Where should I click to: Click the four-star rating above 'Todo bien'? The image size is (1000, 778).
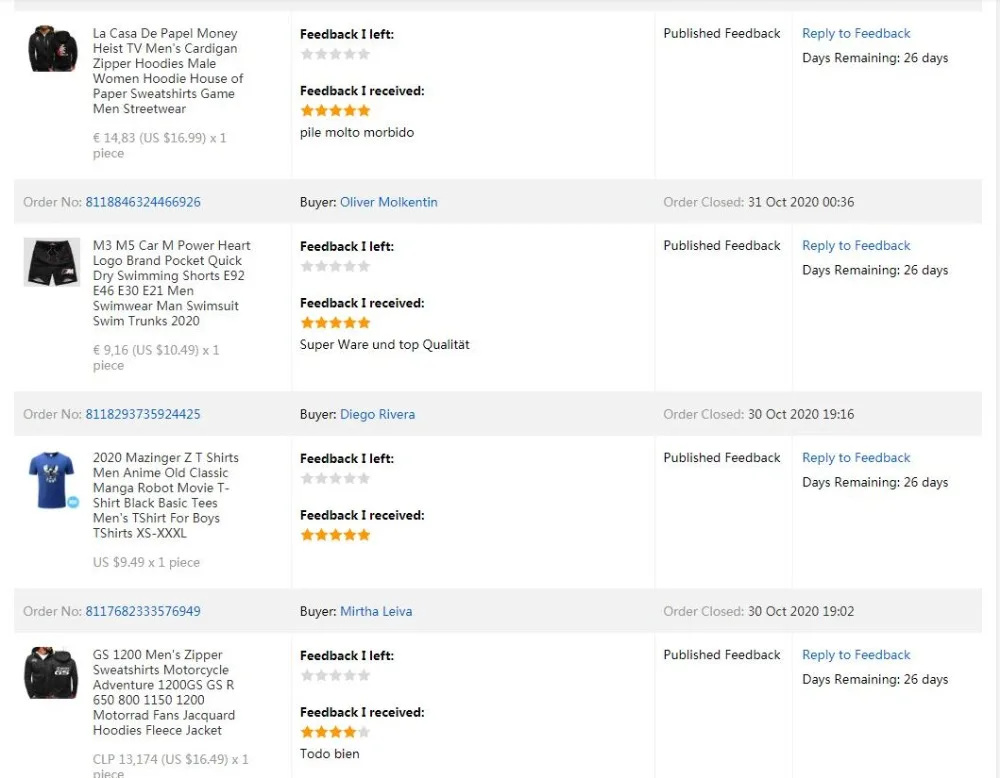[335, 732]
